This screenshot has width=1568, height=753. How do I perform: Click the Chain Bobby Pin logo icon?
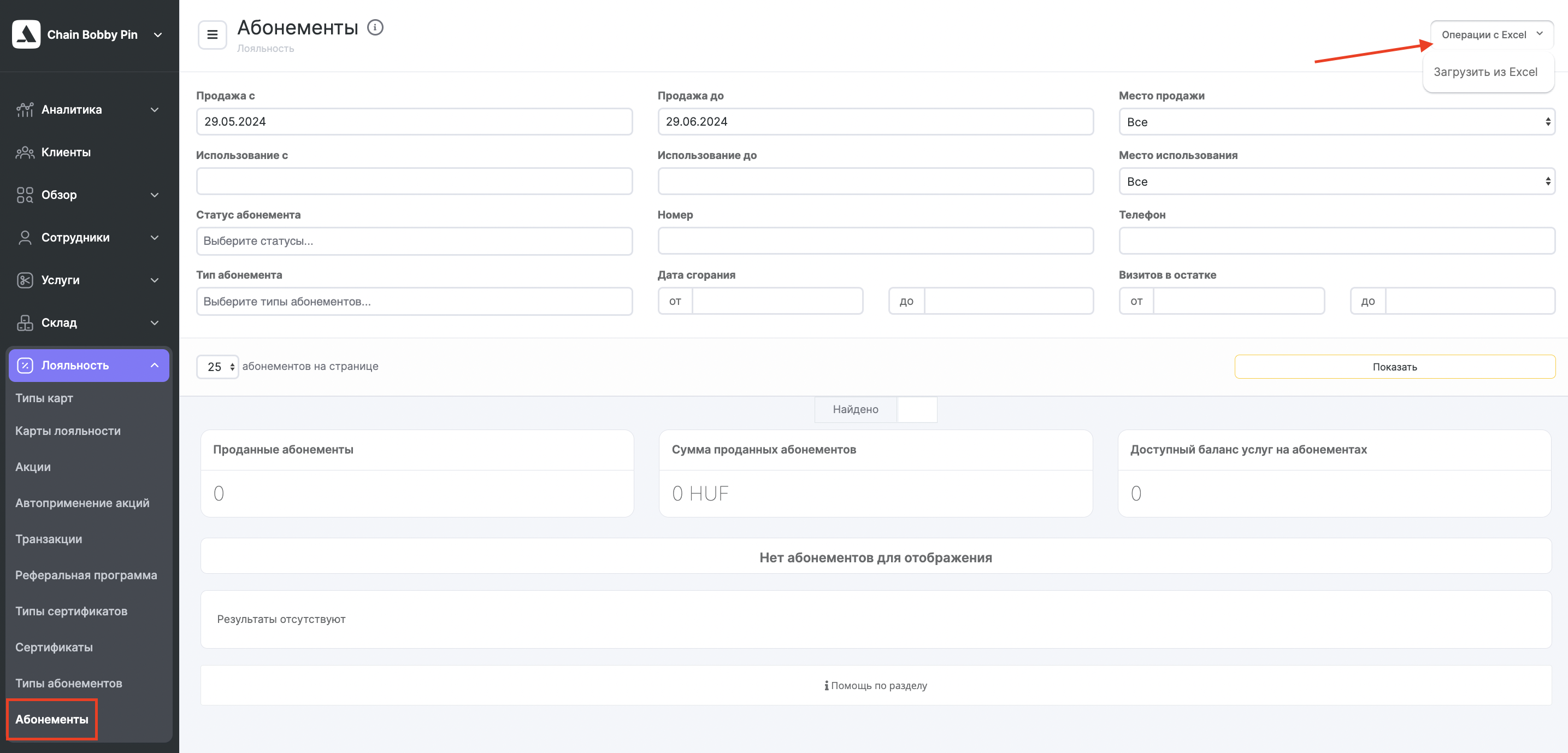tap(26, 34)
